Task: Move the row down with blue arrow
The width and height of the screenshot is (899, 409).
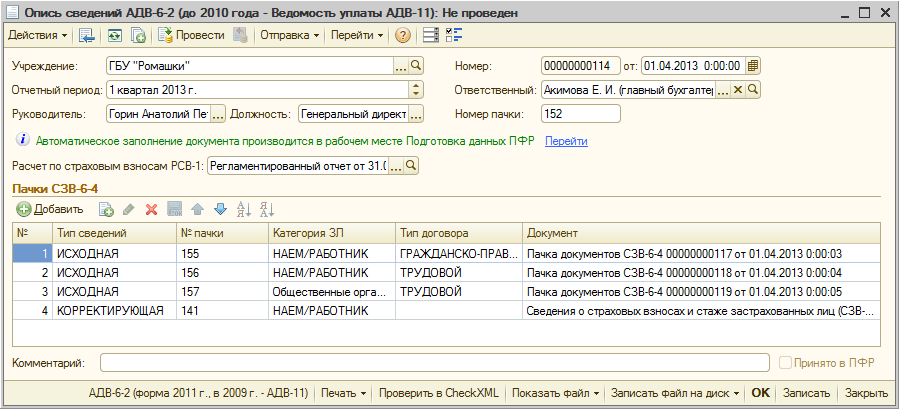Action: [220, 209]
